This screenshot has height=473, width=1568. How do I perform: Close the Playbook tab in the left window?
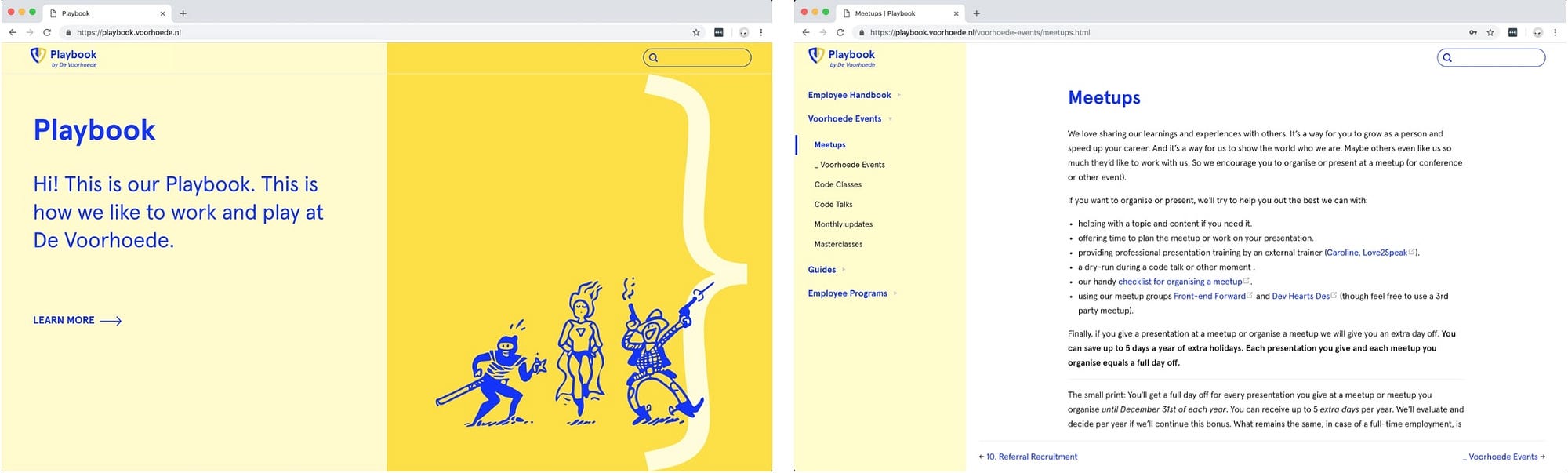coord(162,13)
